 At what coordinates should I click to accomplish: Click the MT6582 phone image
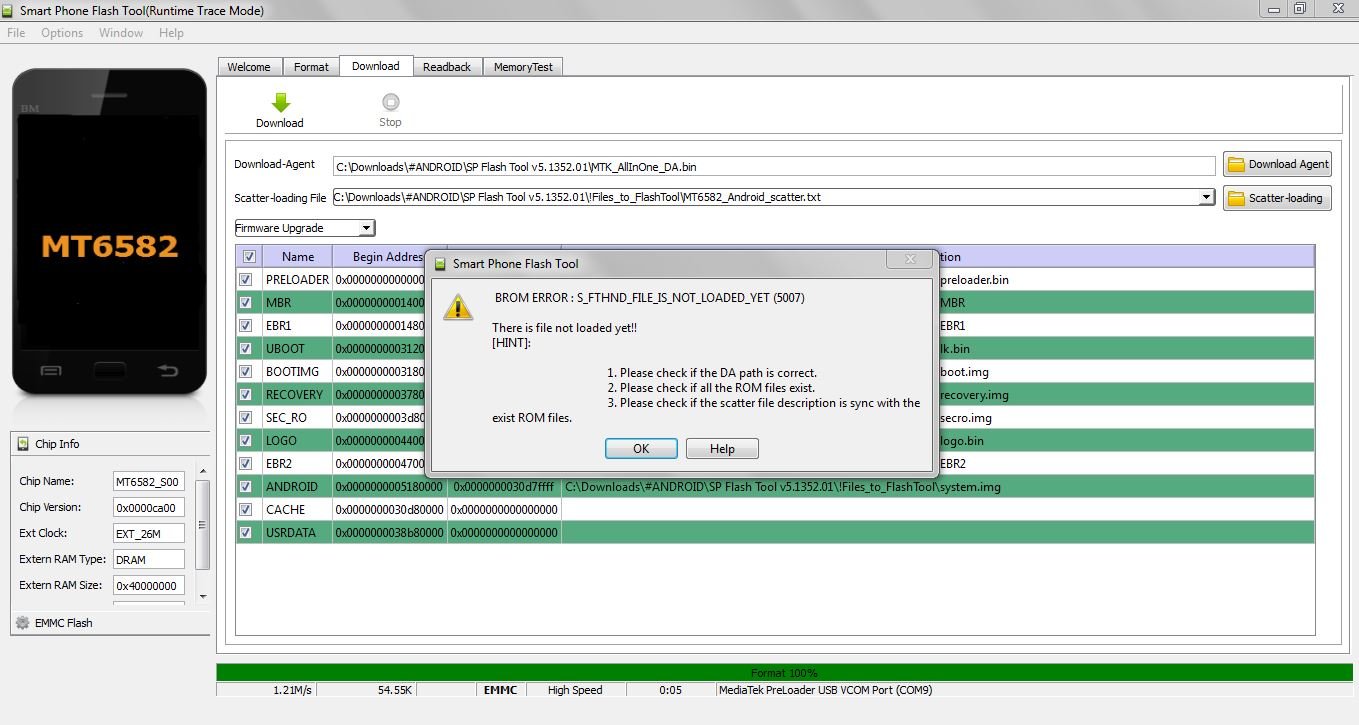click(110, 232)
